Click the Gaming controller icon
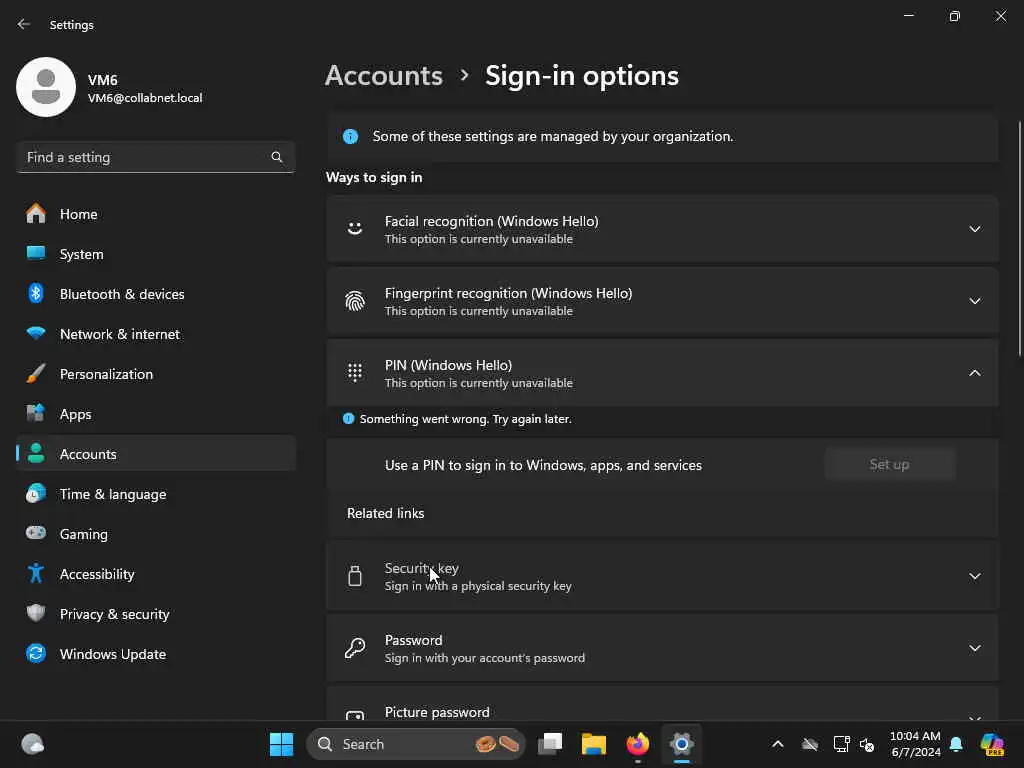 pos(36,533)
